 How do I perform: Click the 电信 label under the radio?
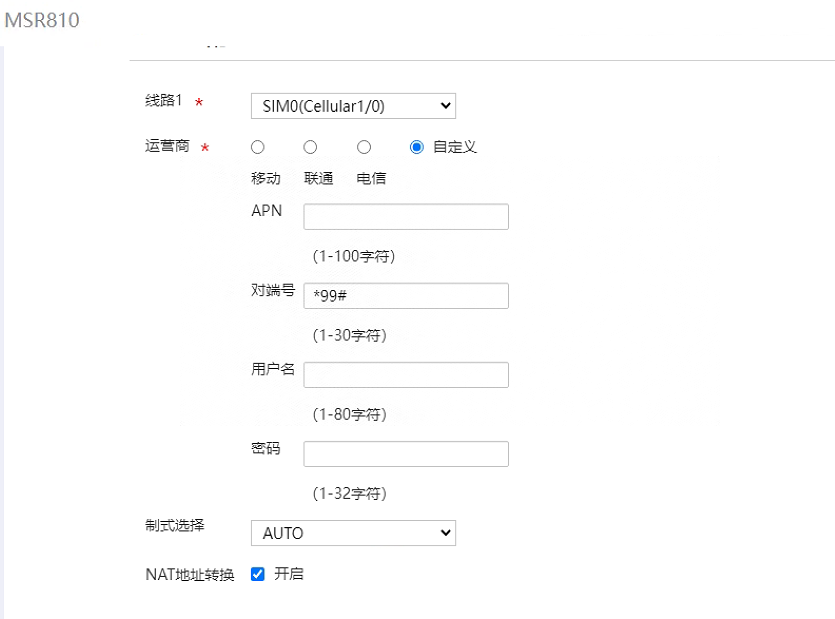coord(372,179)
